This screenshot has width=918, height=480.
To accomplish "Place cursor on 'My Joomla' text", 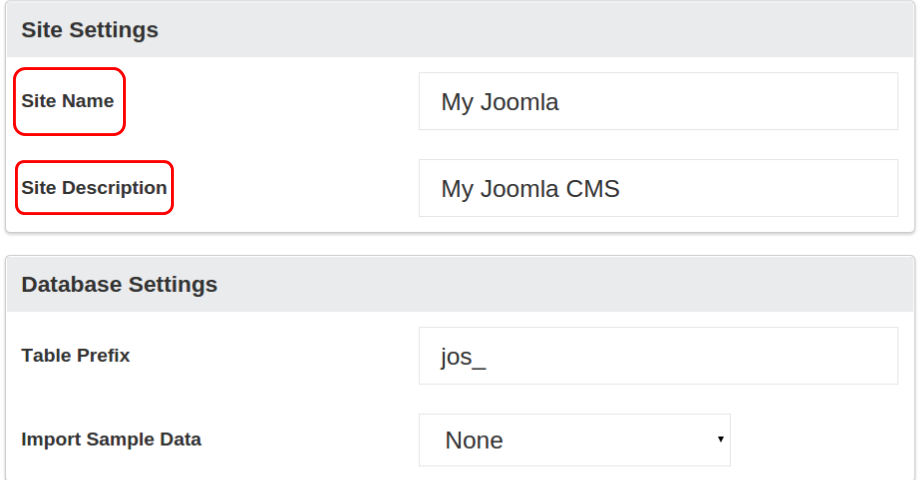I will point(500,102).
